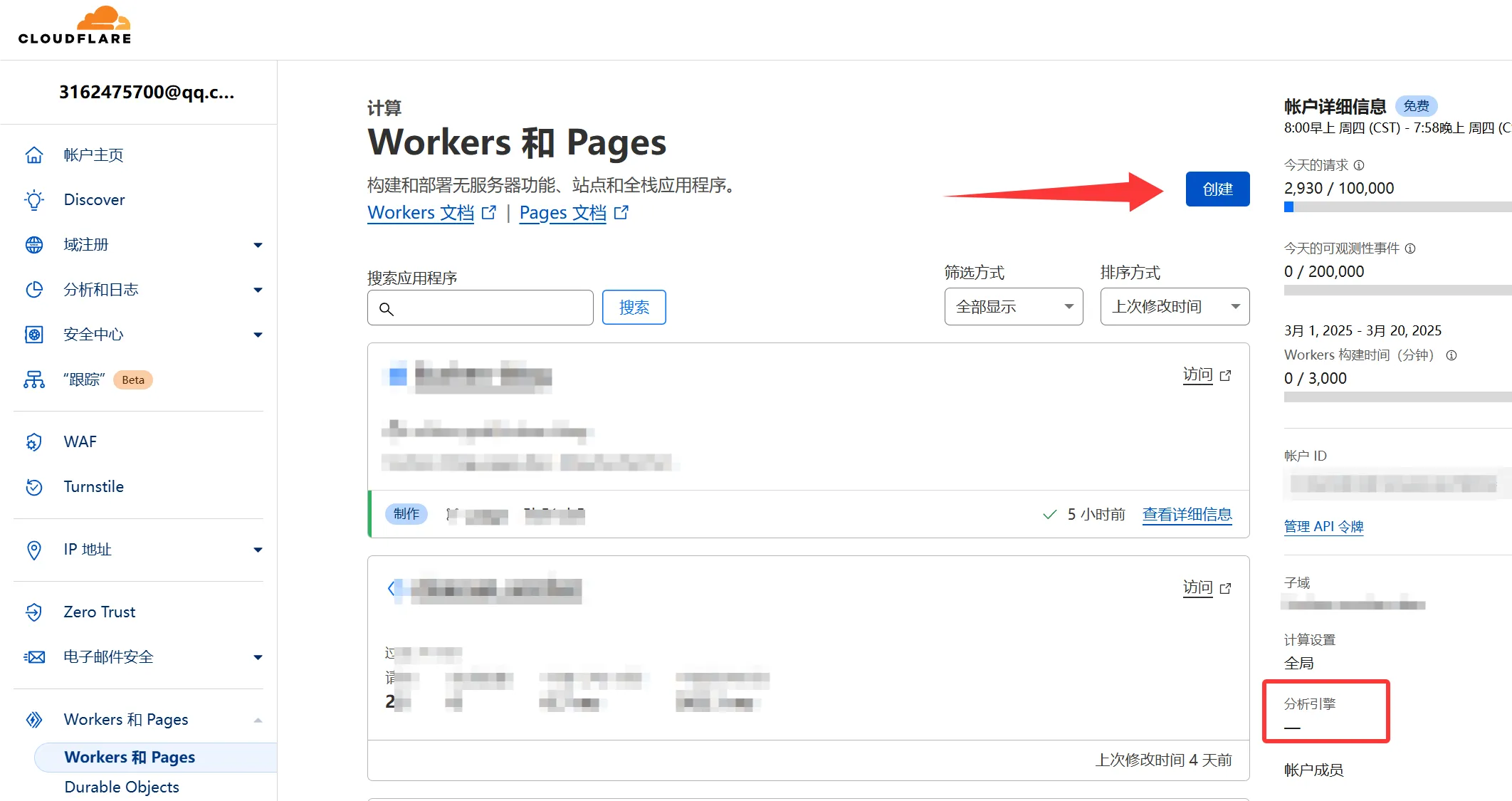Click the WAF shield icon
Image resolution: width=1512 pixels, height=801 pixels.
[34, 442]
